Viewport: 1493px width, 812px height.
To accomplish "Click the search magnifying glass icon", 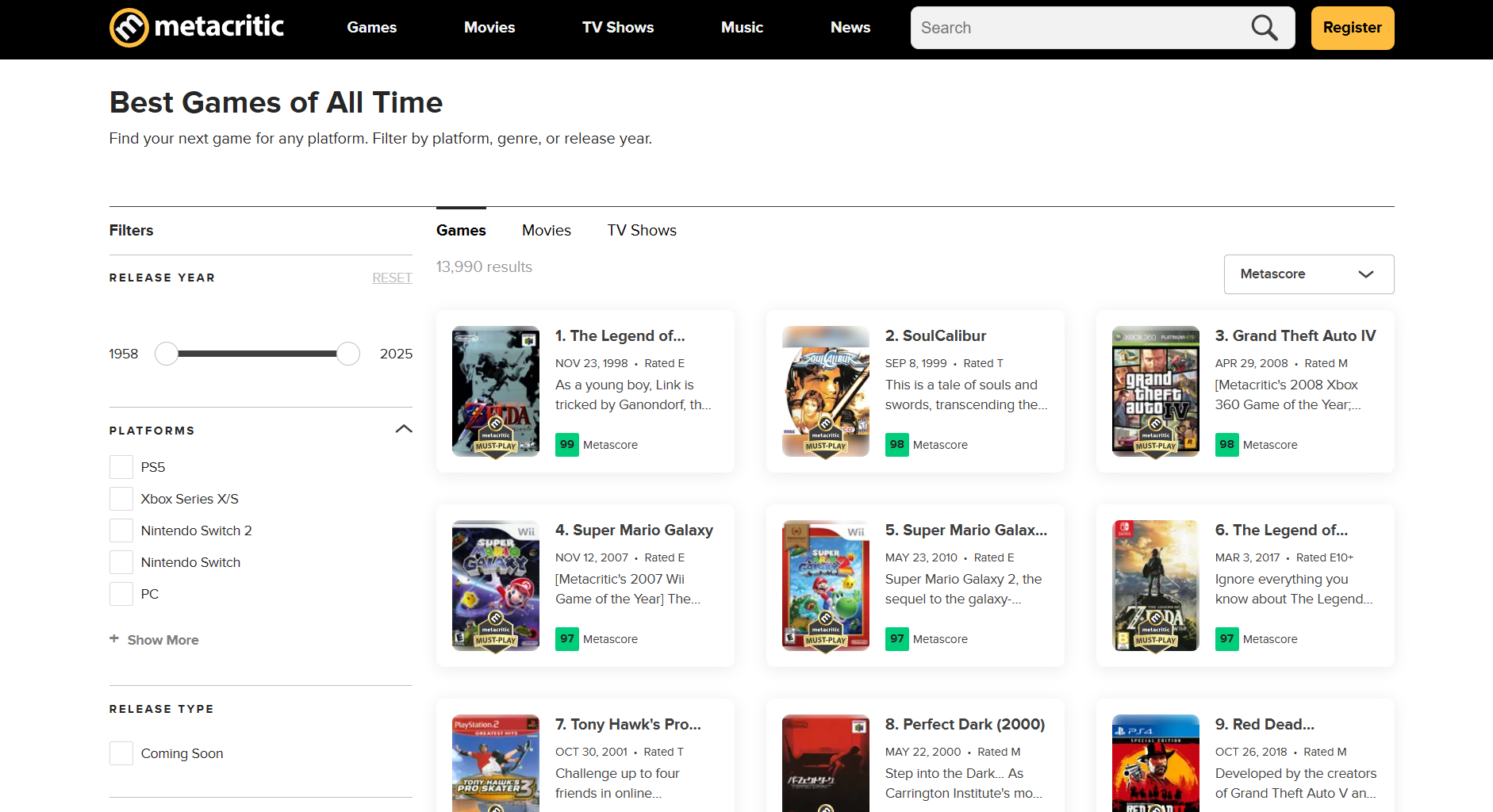I will click(x=1265, y=28).
